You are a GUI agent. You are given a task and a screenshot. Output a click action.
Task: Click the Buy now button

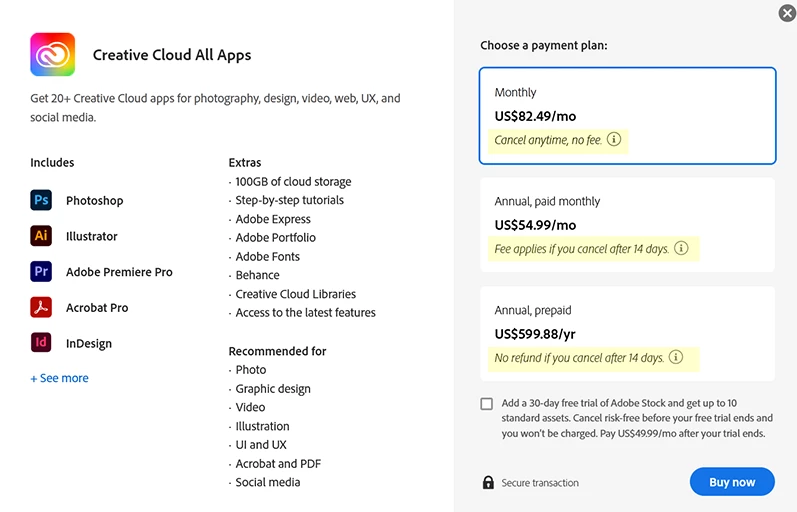coord(732,481)
